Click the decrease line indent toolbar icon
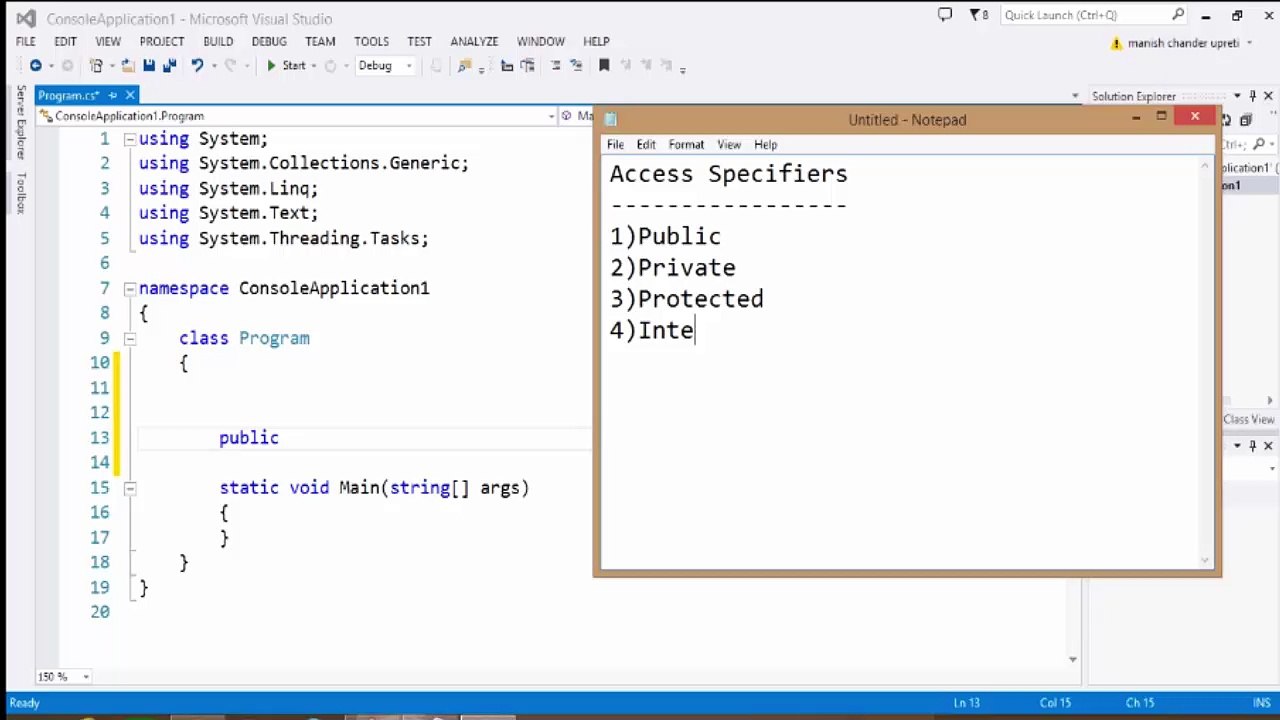 (507, 66)
